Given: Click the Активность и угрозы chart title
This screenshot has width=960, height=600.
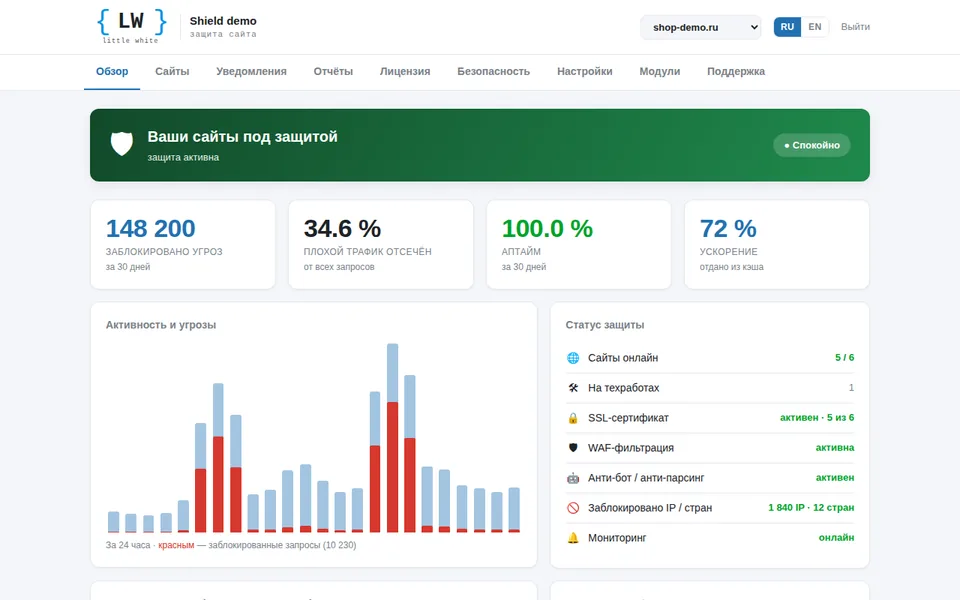Looking at the screenshot, I should coord(161,325).
